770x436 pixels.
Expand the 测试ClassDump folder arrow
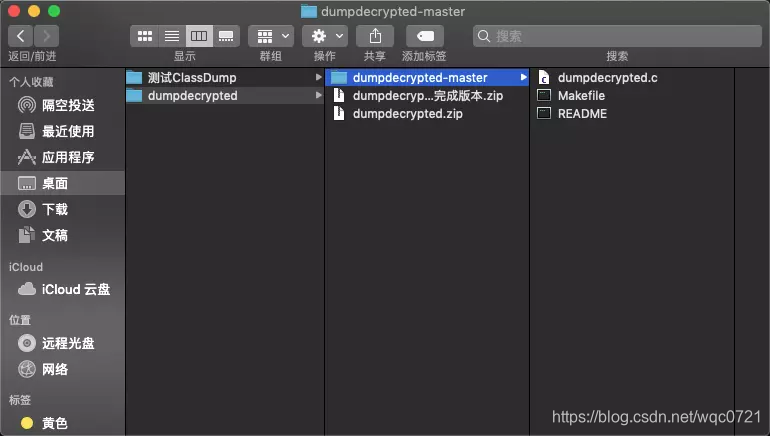[318, 77]
